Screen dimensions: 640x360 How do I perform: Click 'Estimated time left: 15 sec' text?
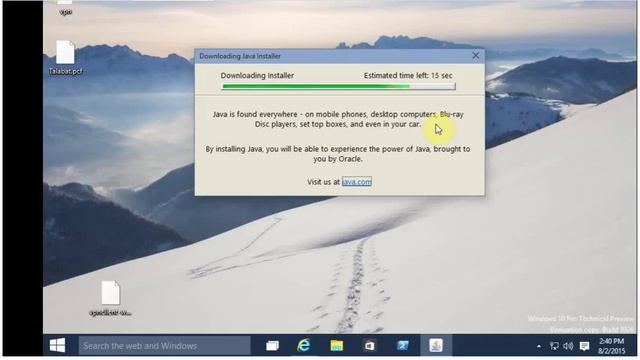[x=408, y=76]
